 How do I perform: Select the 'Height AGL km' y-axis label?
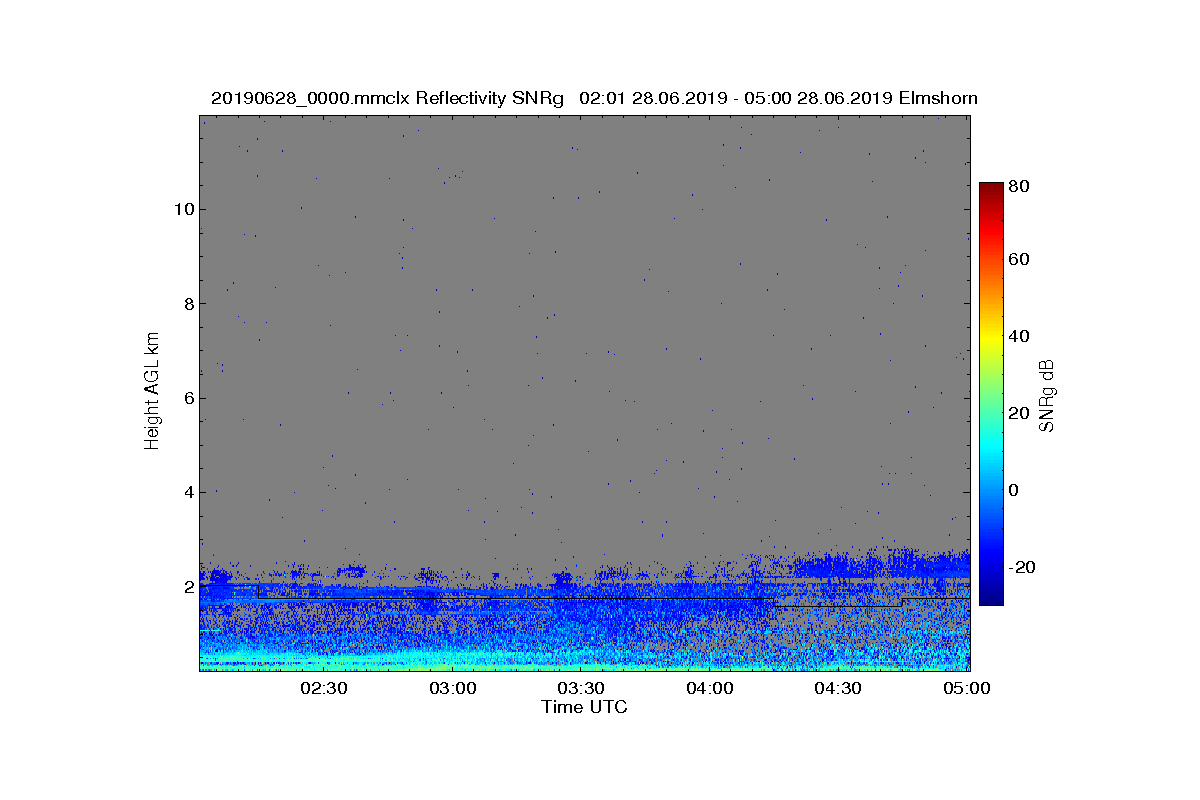[x=152, y=393]
